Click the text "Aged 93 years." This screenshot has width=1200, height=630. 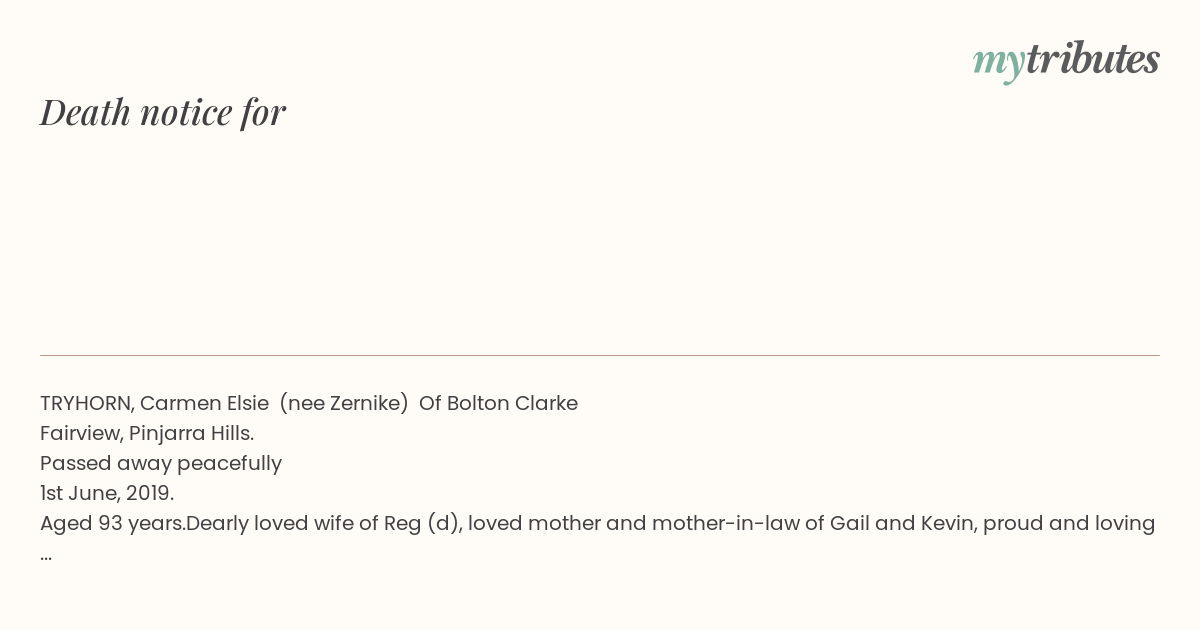pos(112,524)
